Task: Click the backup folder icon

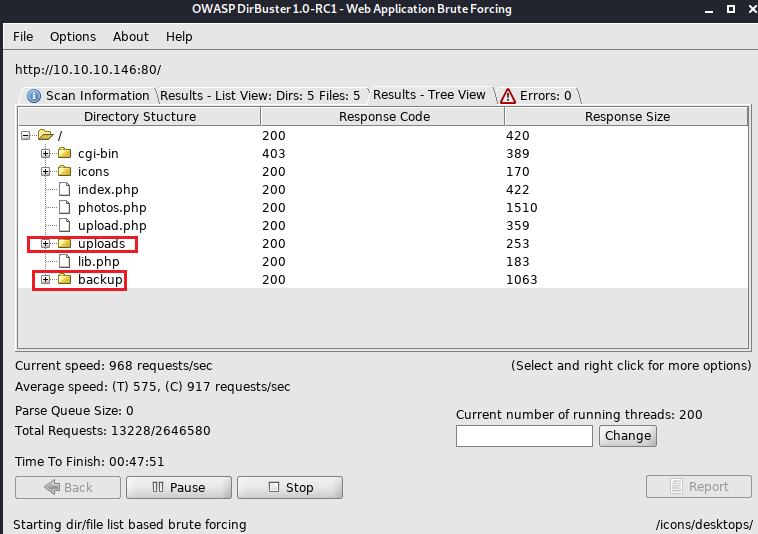Action: 64,279
